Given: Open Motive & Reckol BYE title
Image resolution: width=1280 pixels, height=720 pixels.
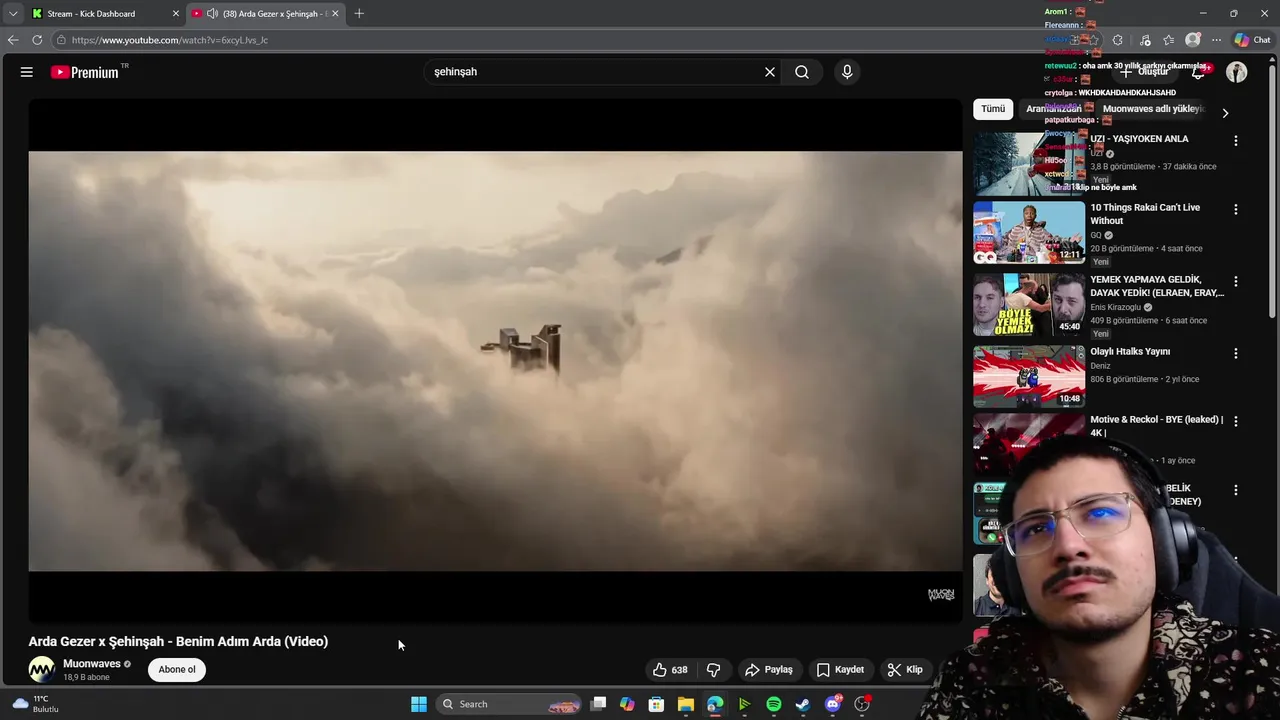Looking at the screenshot, I should [1157, 426].
